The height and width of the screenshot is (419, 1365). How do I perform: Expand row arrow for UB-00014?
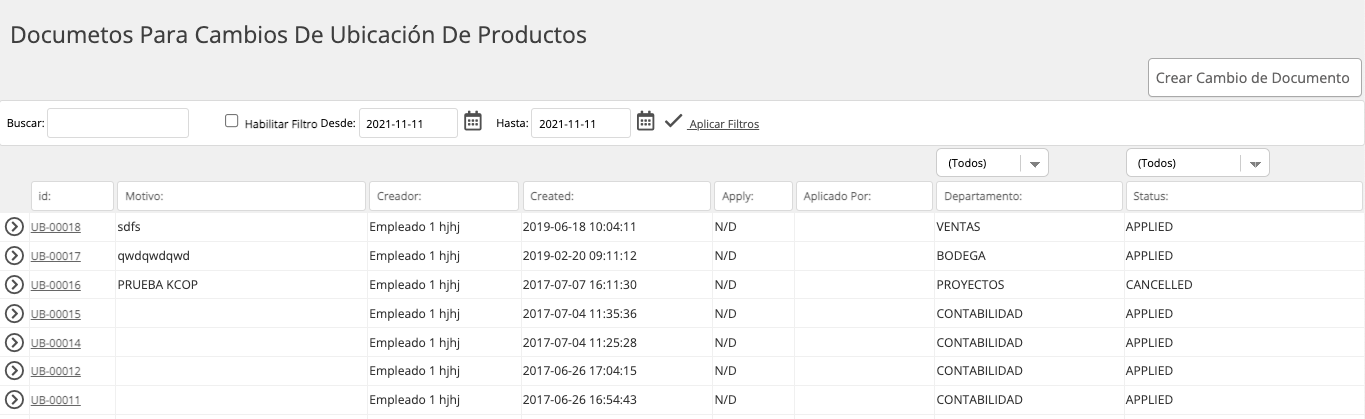point(15,343)
